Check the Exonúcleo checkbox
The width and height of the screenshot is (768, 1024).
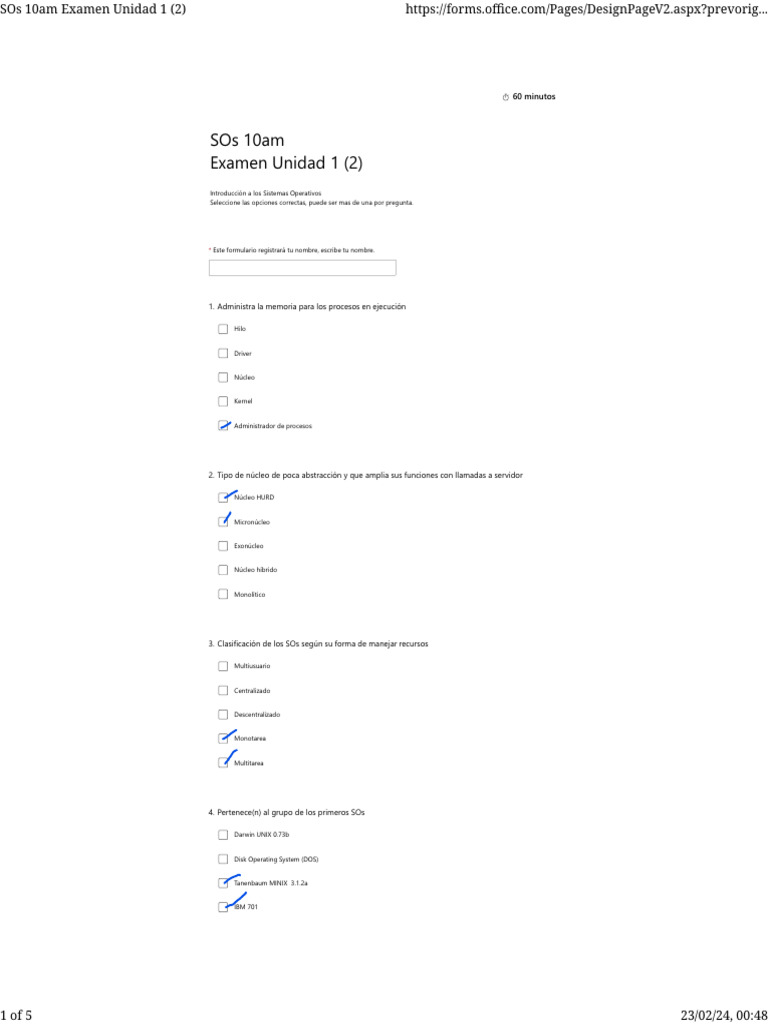click(223, 546)
